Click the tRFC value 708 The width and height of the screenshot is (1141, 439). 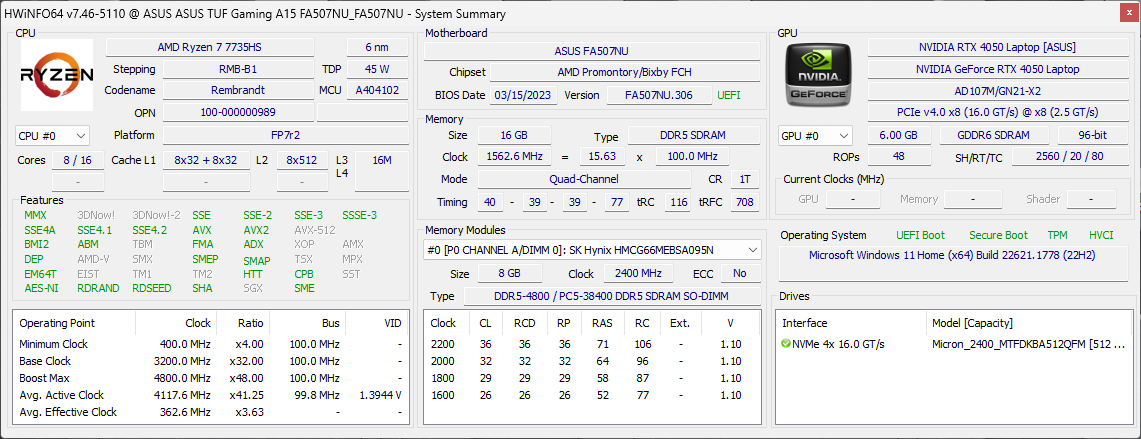coord(744,202)
